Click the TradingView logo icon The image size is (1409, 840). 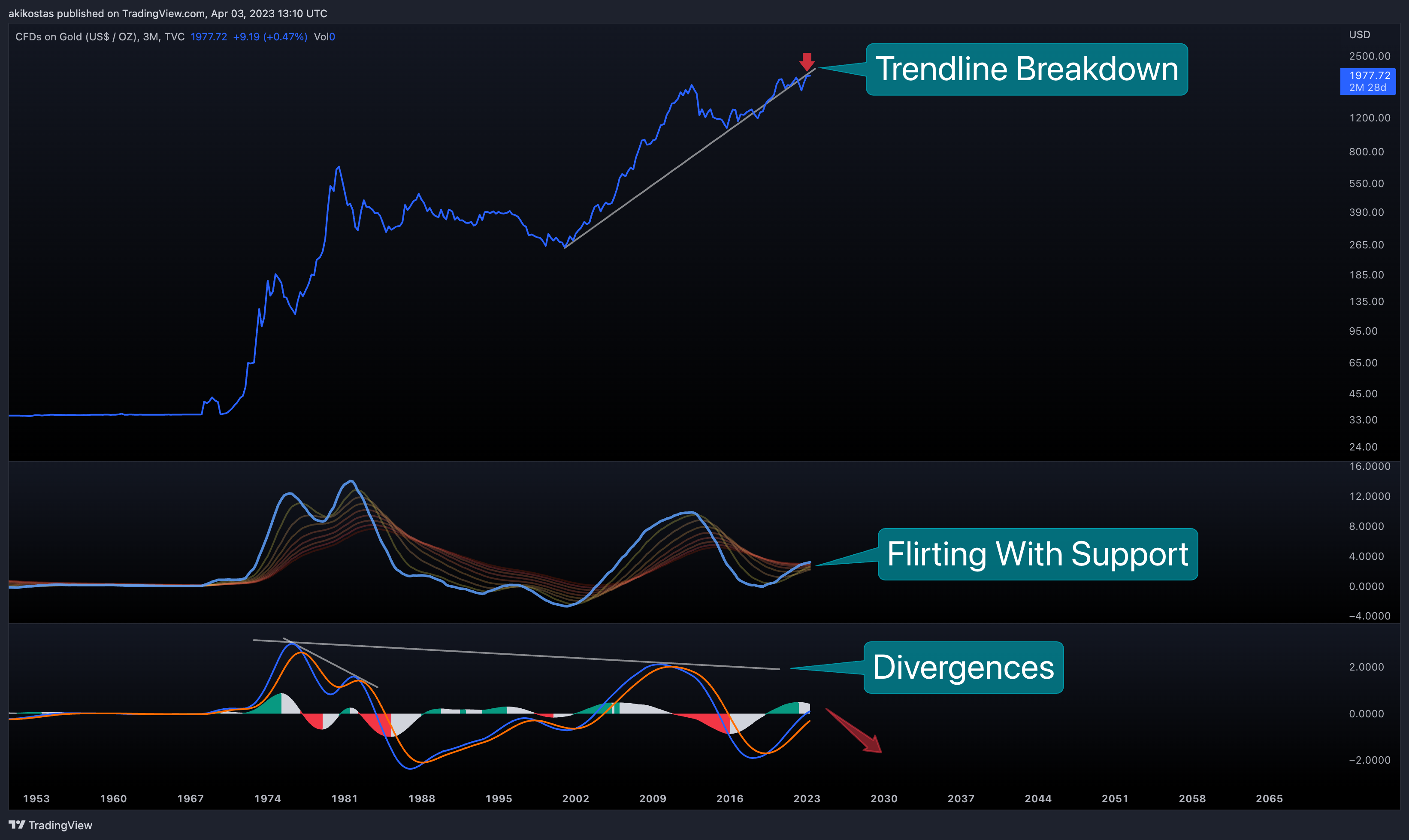pos(16,825)
